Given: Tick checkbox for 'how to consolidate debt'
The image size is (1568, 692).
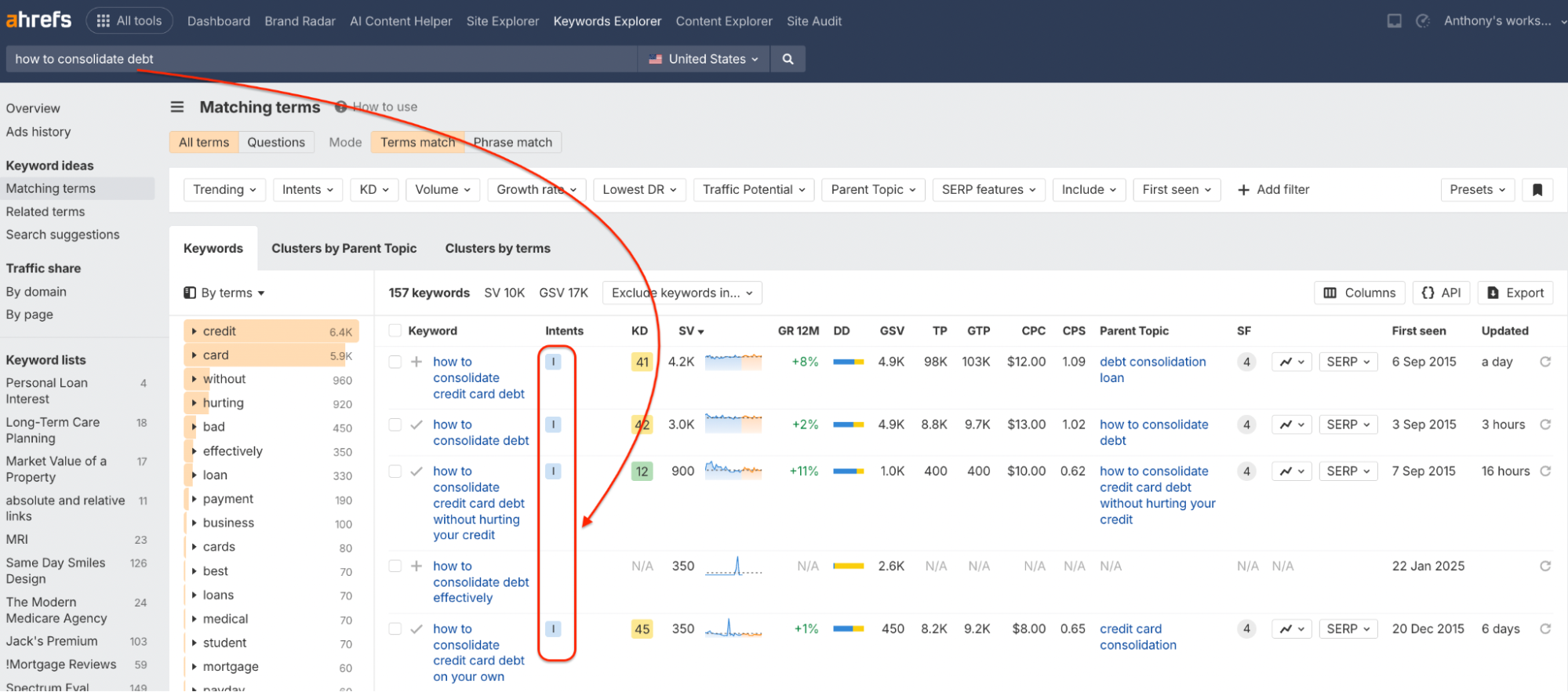Looking at the screenshot, I should pos(395,424).
